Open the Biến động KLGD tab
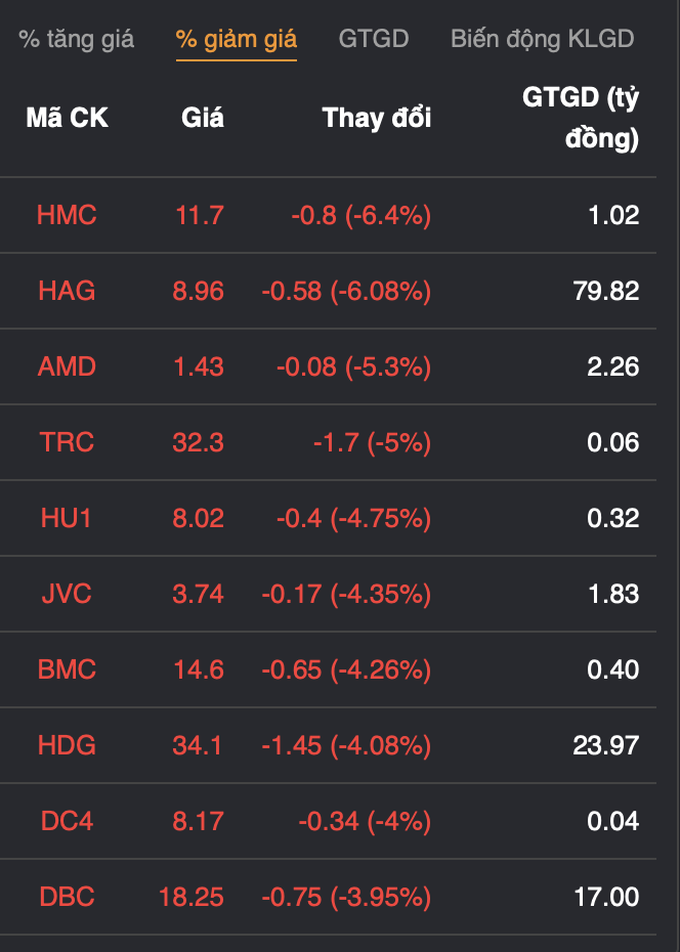The width and height of the screenshot is (680, 952). (542, 39)
